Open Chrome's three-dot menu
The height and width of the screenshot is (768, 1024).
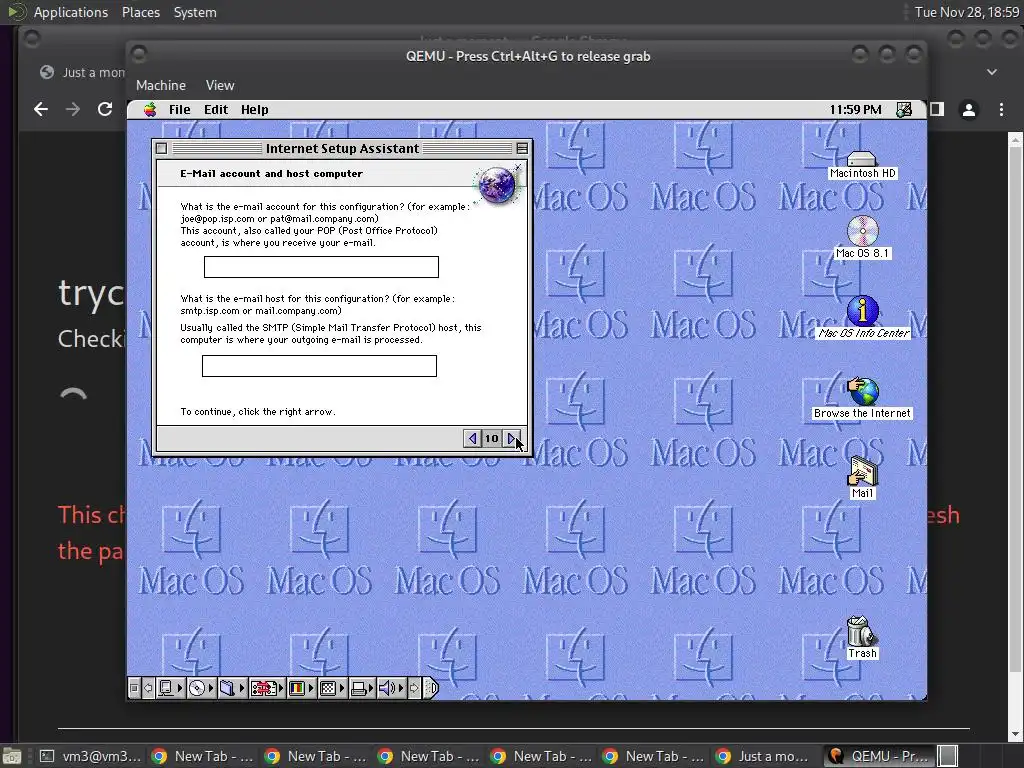[x=1001, y=110]
